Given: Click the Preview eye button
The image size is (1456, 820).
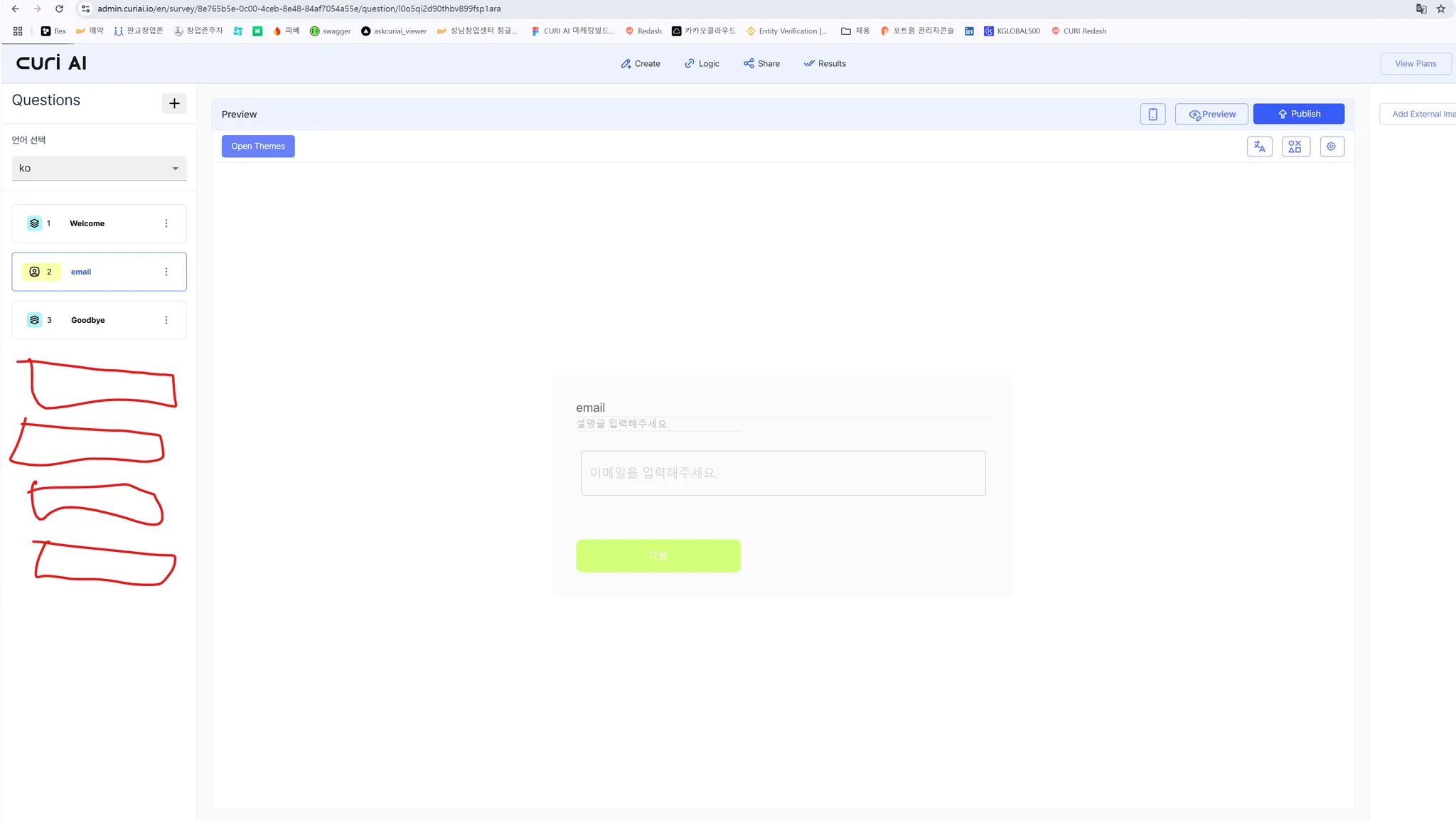Looking at the screenshot, I should click(1211, 114).
